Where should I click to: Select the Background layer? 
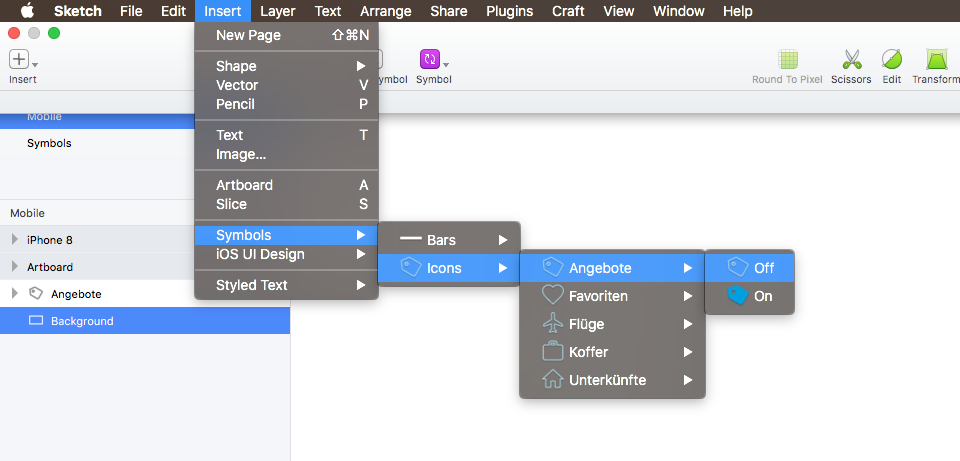tap(145, 321)
